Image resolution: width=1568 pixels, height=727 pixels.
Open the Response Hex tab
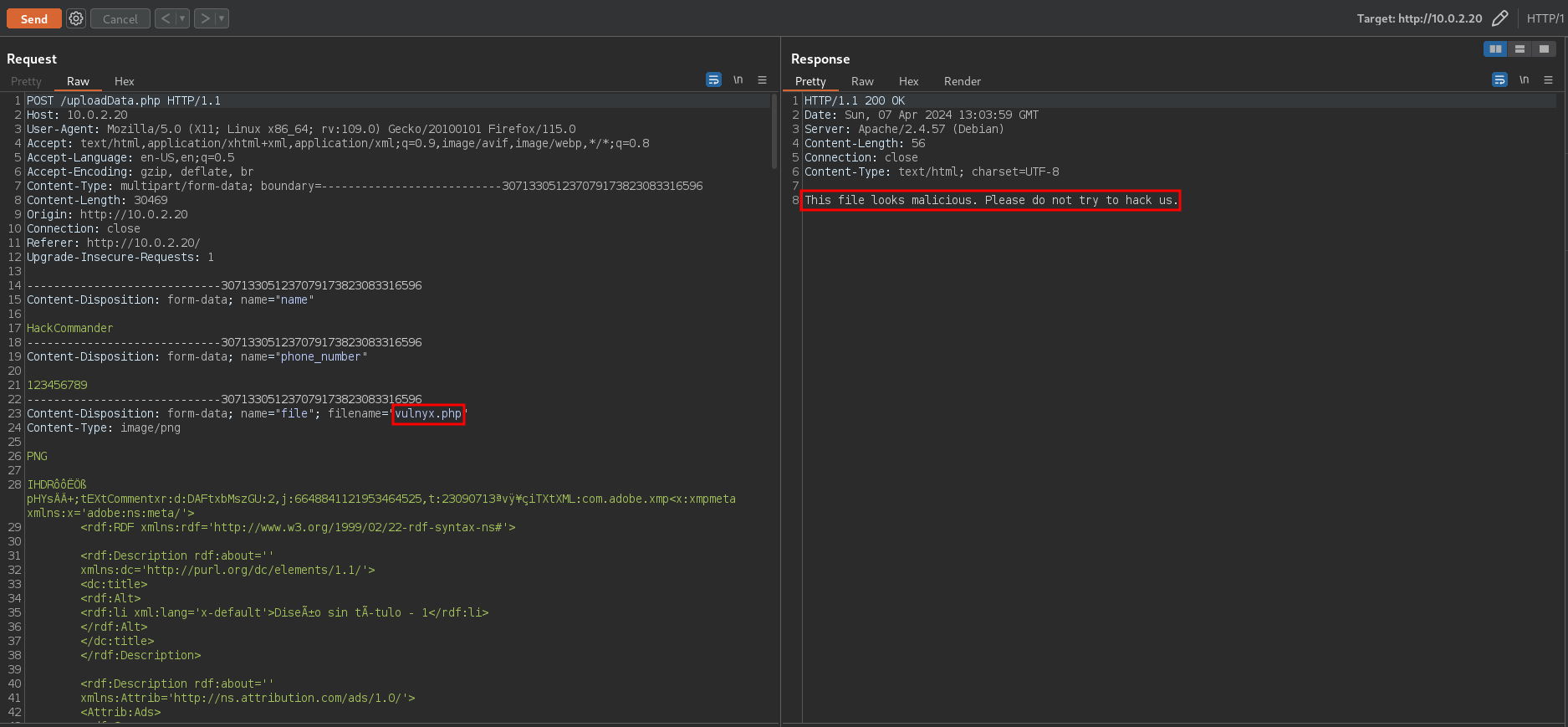(908, 81)
